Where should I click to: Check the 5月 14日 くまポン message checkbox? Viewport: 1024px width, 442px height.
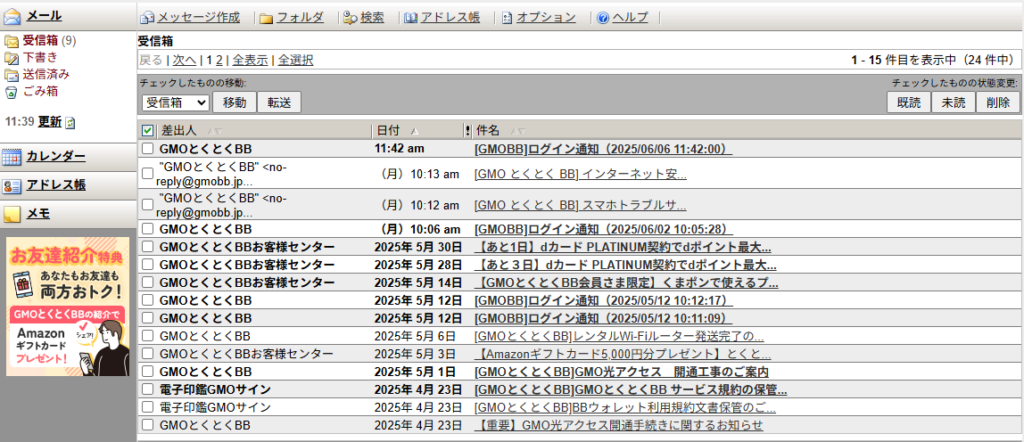148,283
